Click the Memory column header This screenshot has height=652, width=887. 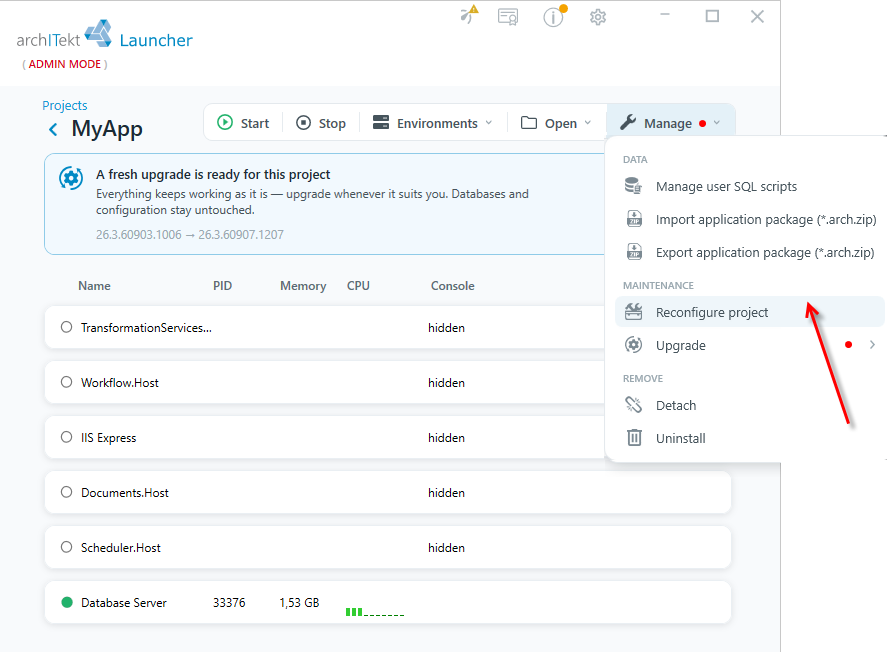(303, 286)
